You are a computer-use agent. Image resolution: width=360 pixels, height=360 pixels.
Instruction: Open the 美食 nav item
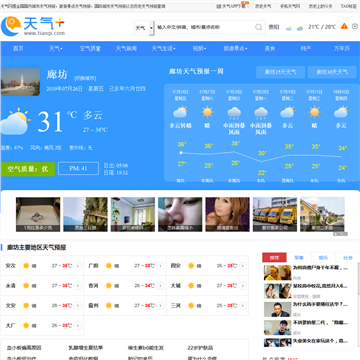point(270,49)
